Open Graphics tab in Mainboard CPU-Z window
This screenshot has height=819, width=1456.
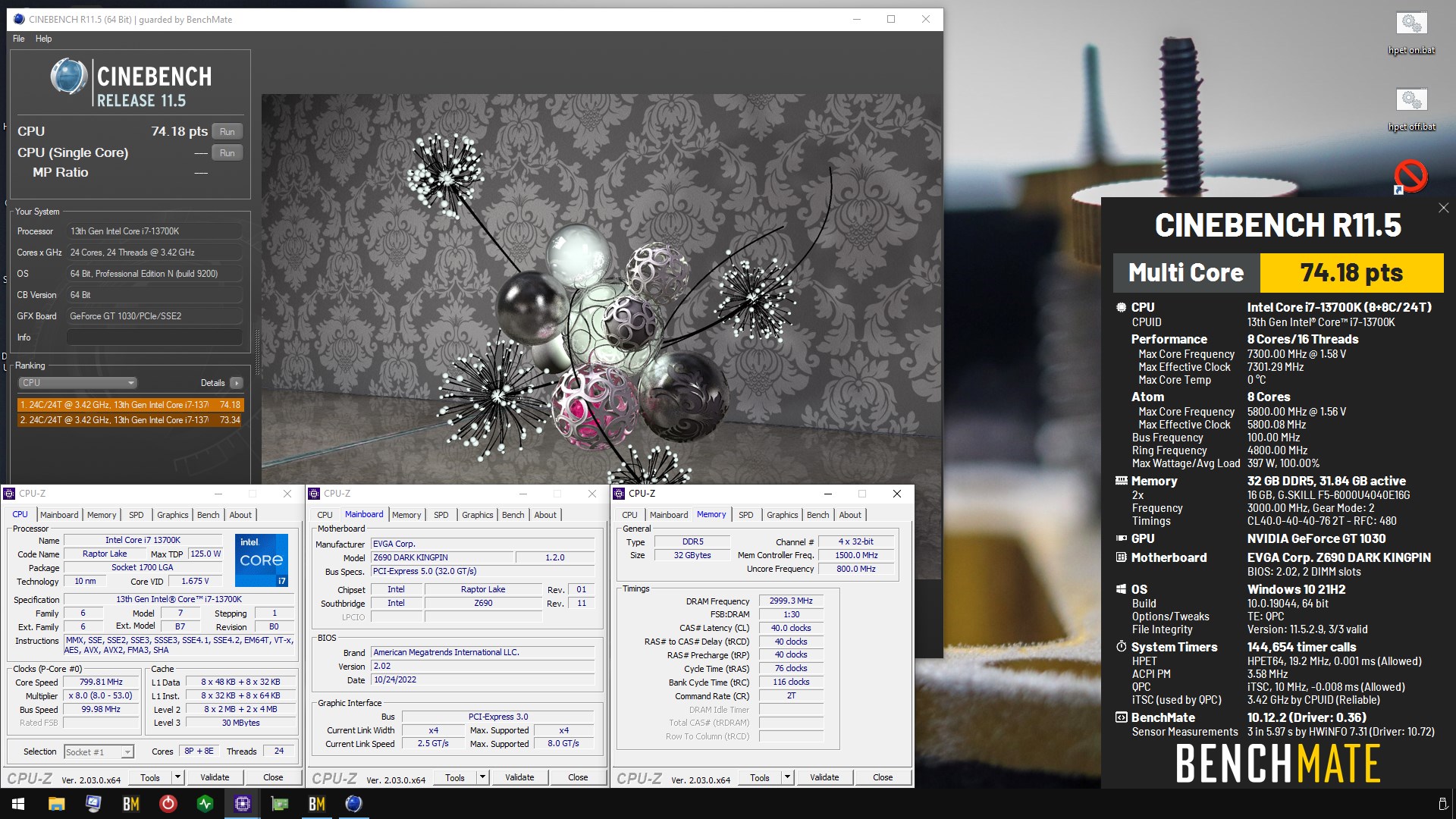[478, 515]
